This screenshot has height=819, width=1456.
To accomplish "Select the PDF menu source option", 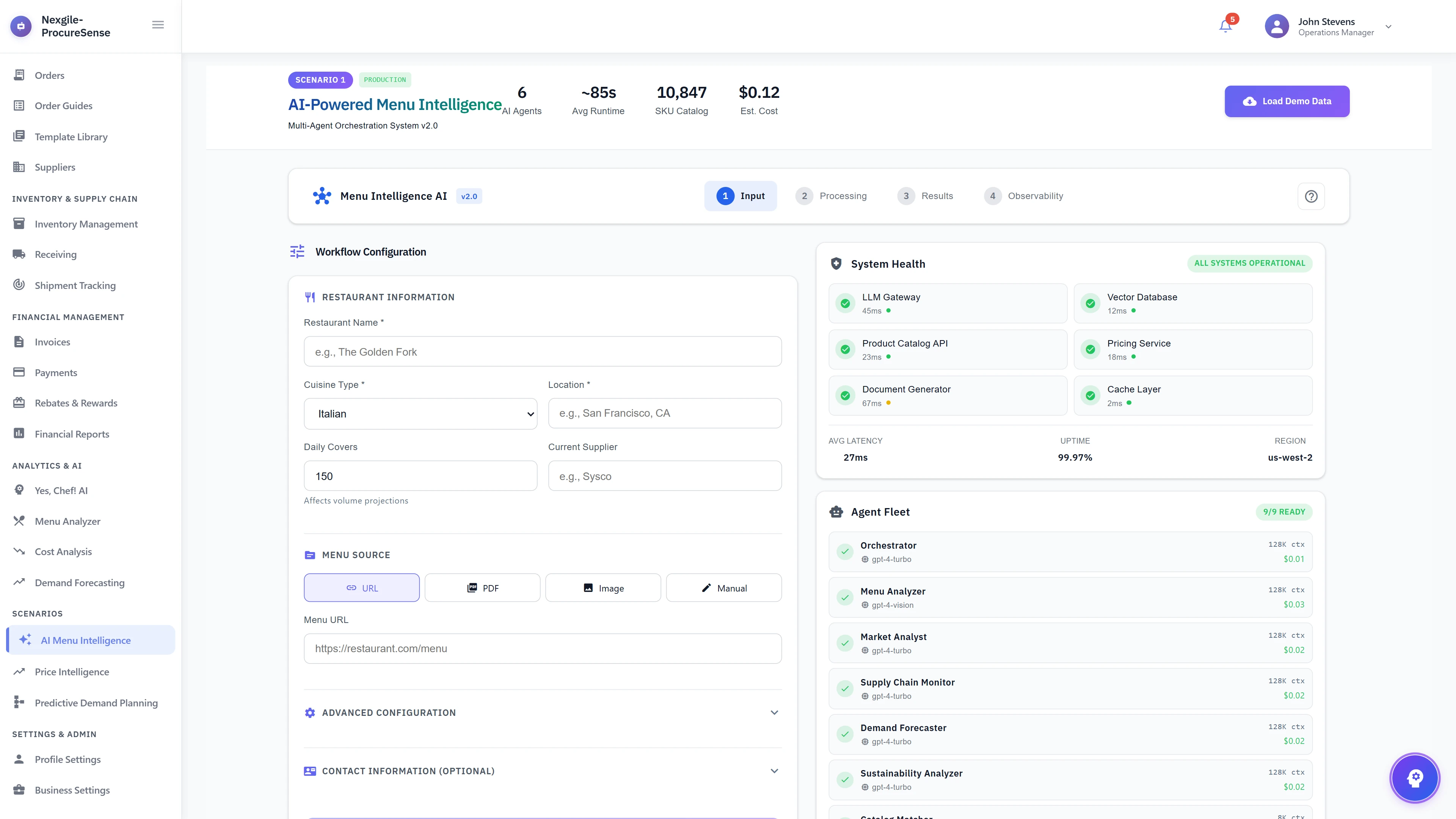I will (482, 588).
